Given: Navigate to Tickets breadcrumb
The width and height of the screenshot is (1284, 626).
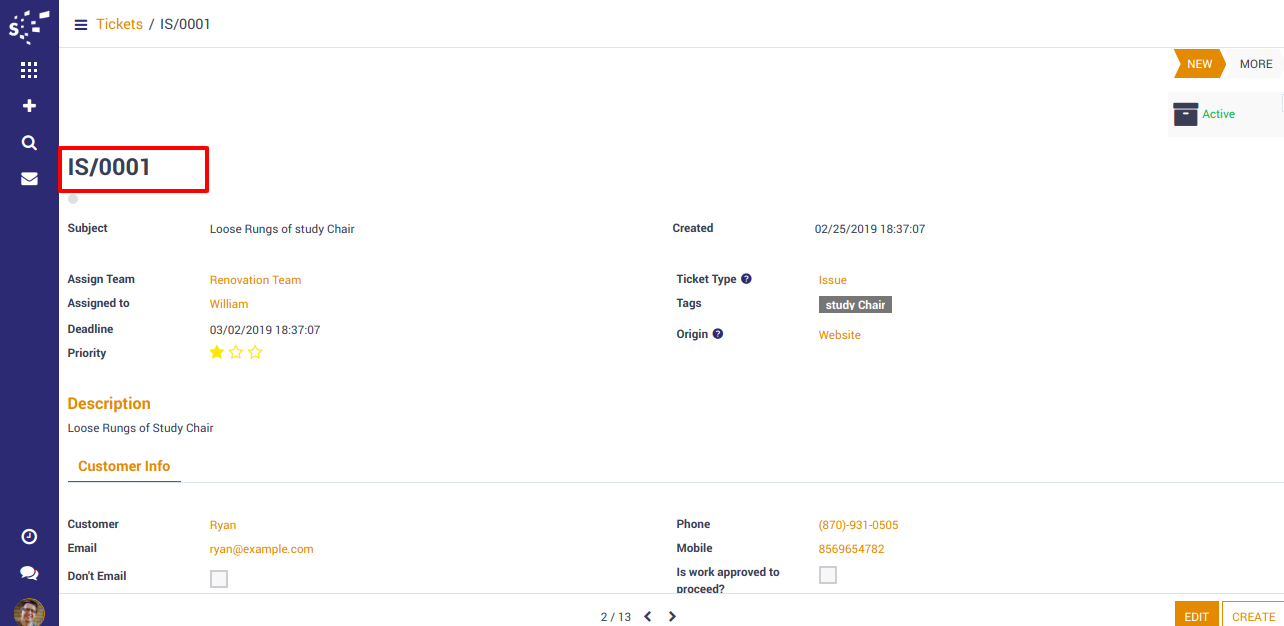Looking at the screenshot, I should click(x=119, y=24).
